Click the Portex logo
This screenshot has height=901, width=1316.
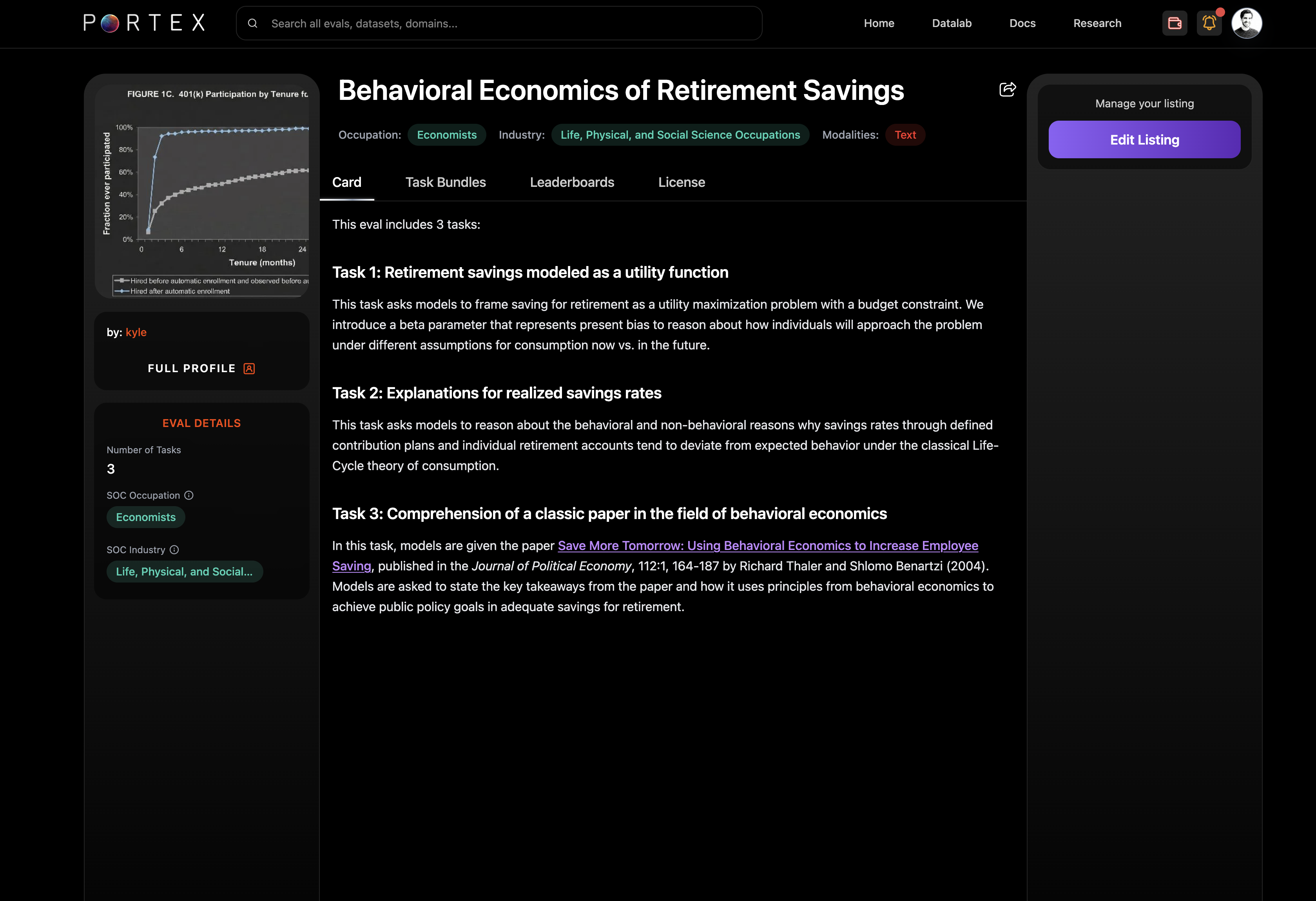144,23
